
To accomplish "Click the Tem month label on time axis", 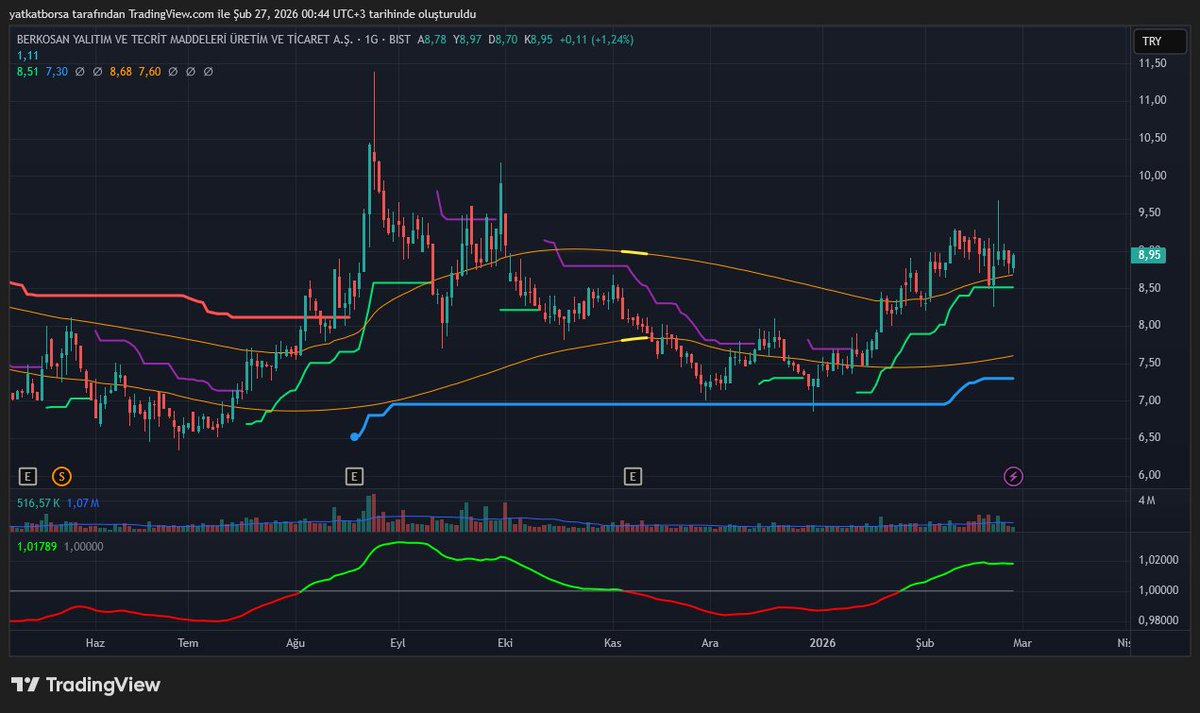I will pos(189,643).
